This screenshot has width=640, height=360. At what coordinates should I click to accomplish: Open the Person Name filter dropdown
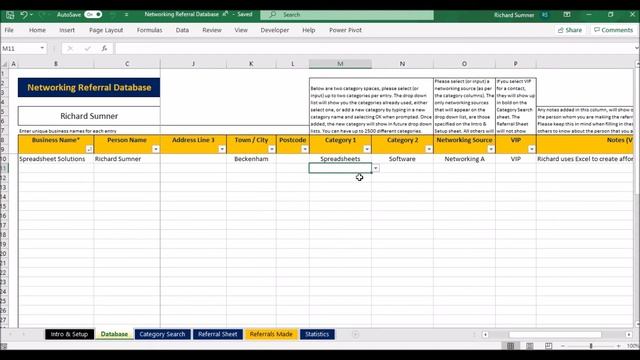pos(156,149)
